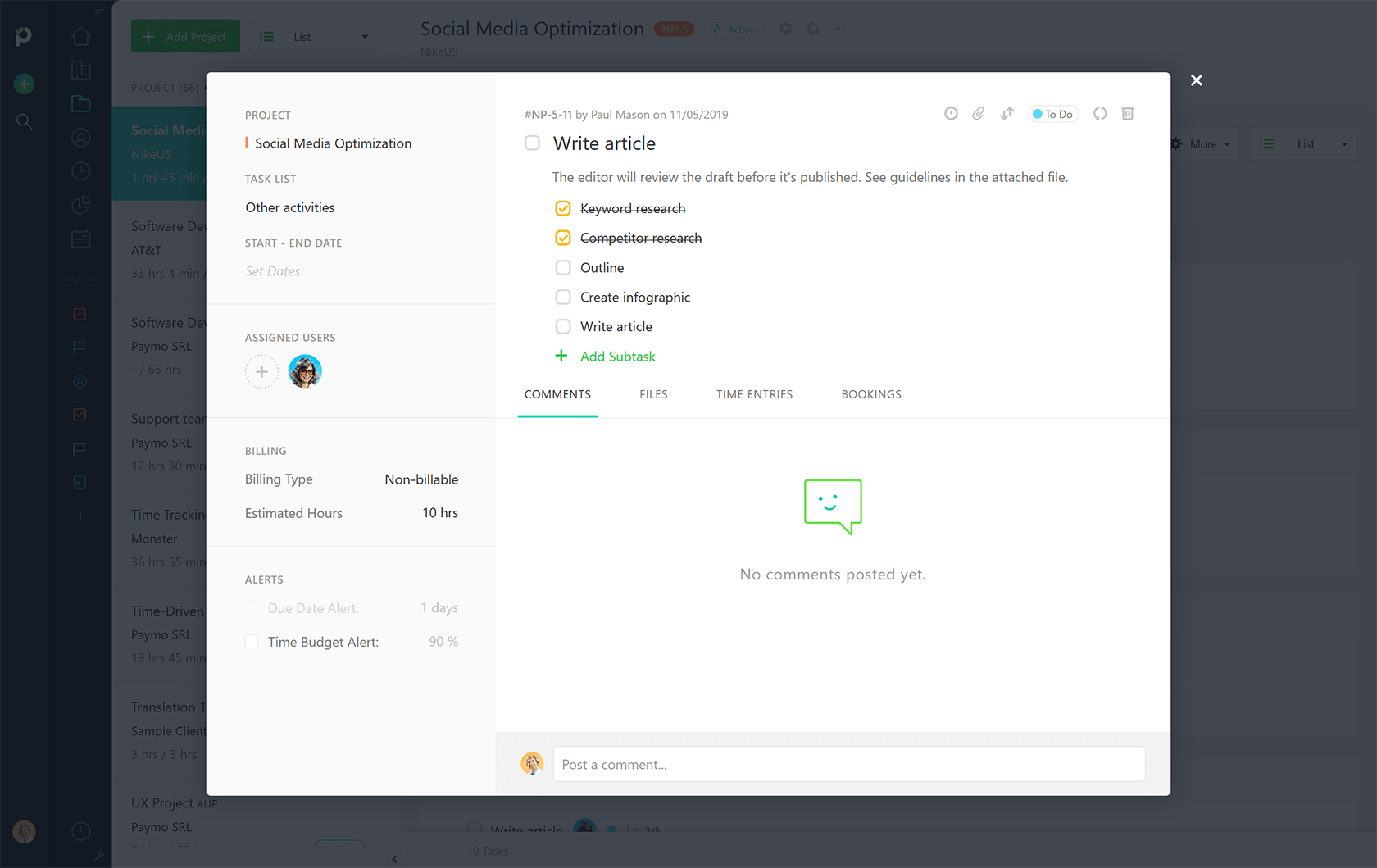Open task attachments via the paperclip icon
Viewport: 1377px width, 868px height.
[x=978, y=113]
